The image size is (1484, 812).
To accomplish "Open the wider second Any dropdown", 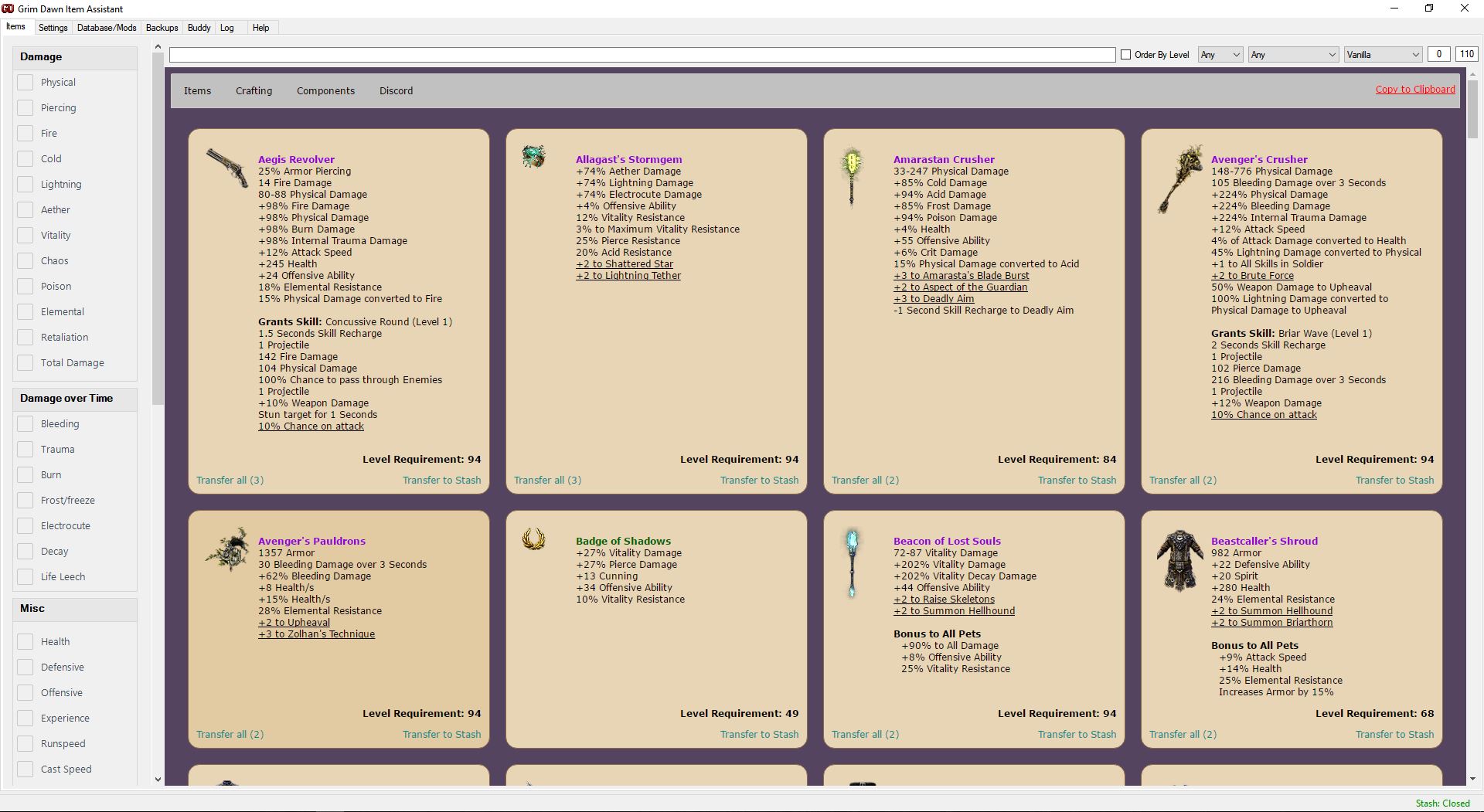I will coord(1293,55).
